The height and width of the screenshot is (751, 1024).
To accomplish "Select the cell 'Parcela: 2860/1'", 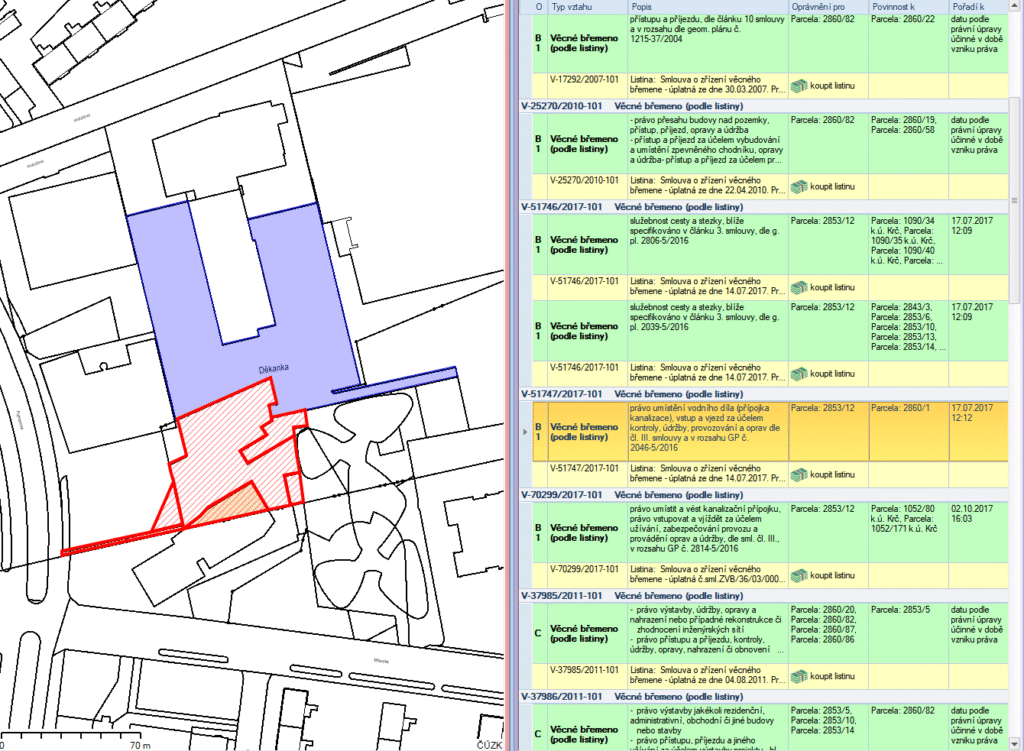I will tap(908, 432).
